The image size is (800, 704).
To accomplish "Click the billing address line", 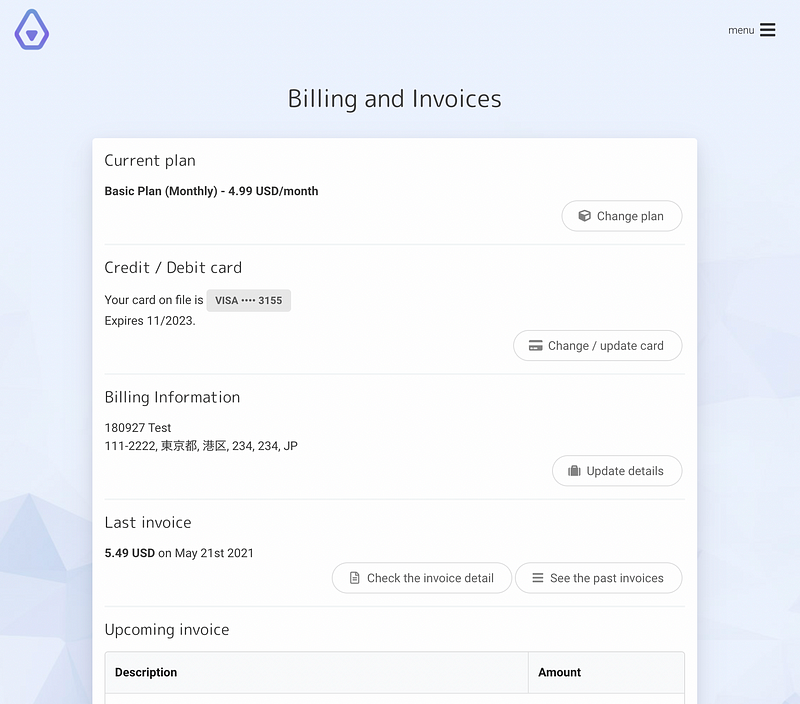I will click(x=201, y=446).
